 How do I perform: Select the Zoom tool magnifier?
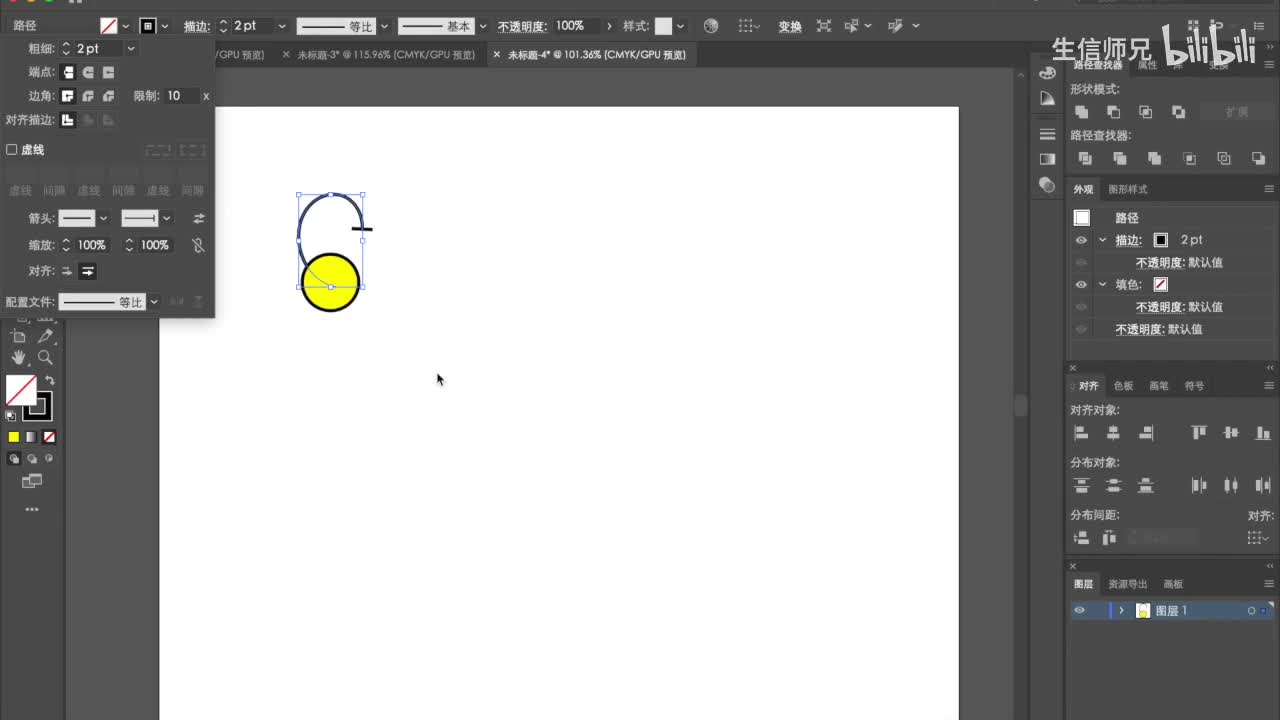pyautogui.click(x=45, y=358)
